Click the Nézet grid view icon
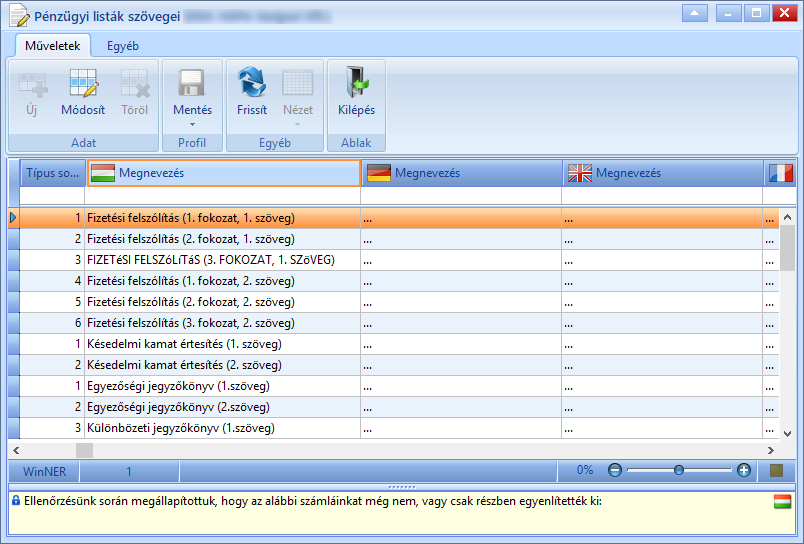The width and height of the screenshot is (804, 544). [x=297, y=83]
